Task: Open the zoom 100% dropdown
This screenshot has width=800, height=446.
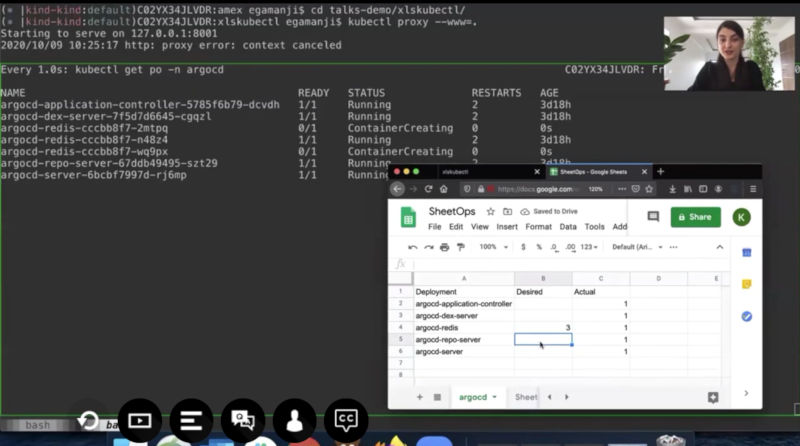Action: [x=493, y=247]
